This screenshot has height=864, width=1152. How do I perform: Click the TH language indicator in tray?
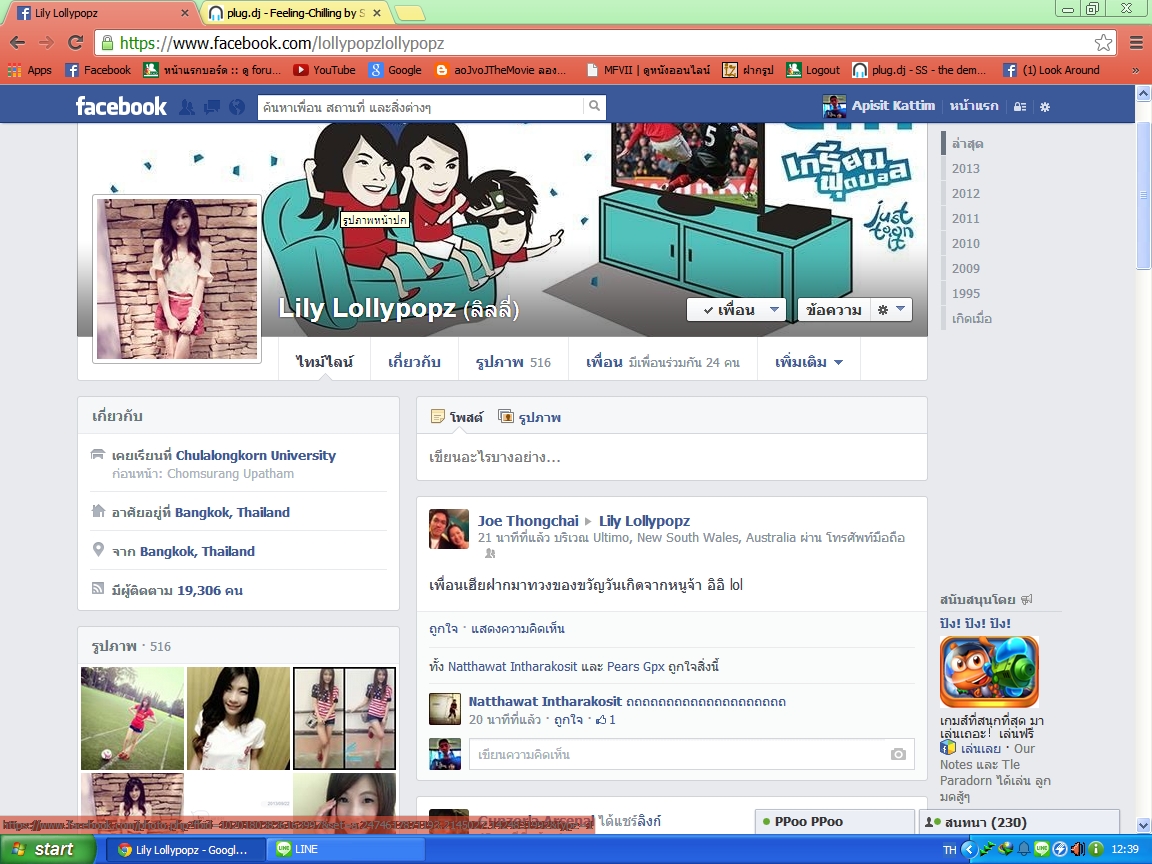(x=949, y=849)
